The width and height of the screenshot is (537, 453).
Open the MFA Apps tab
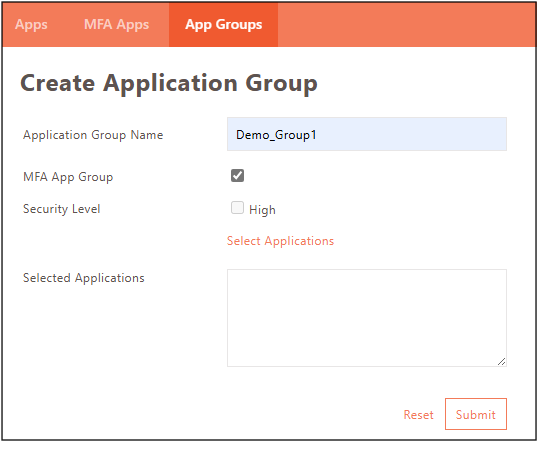(x=116, y=25)
